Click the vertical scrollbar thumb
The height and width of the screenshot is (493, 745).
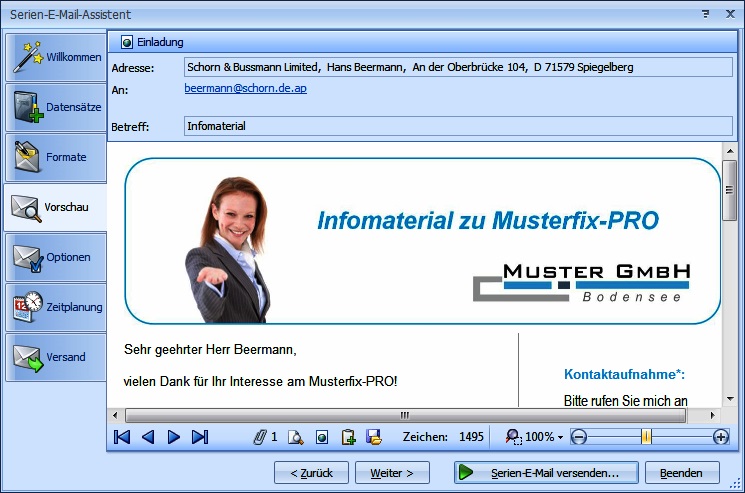pos(730,190)
